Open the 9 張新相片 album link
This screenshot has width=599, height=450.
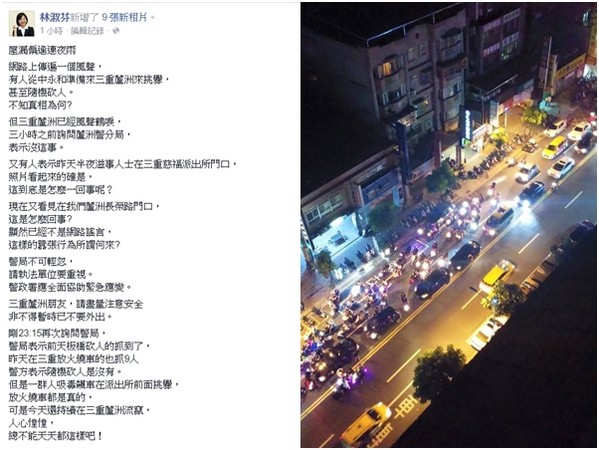124,17
